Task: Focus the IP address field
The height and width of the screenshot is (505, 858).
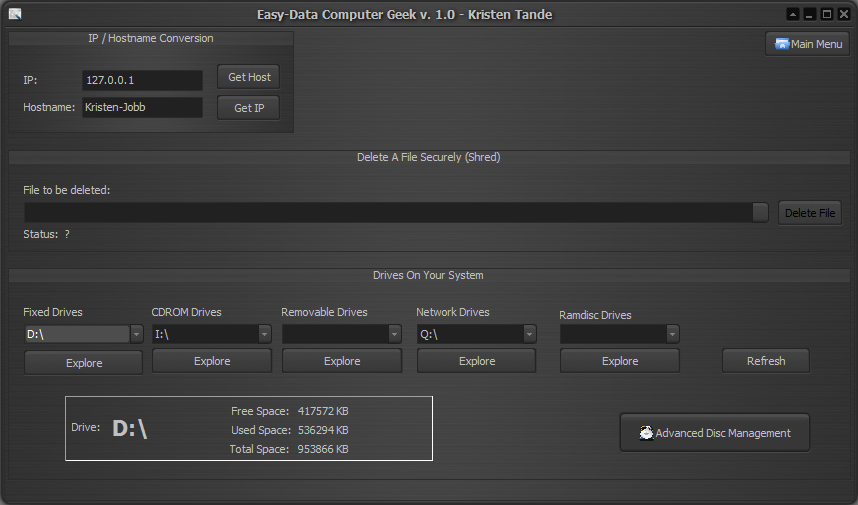Action: click(141, 80)
